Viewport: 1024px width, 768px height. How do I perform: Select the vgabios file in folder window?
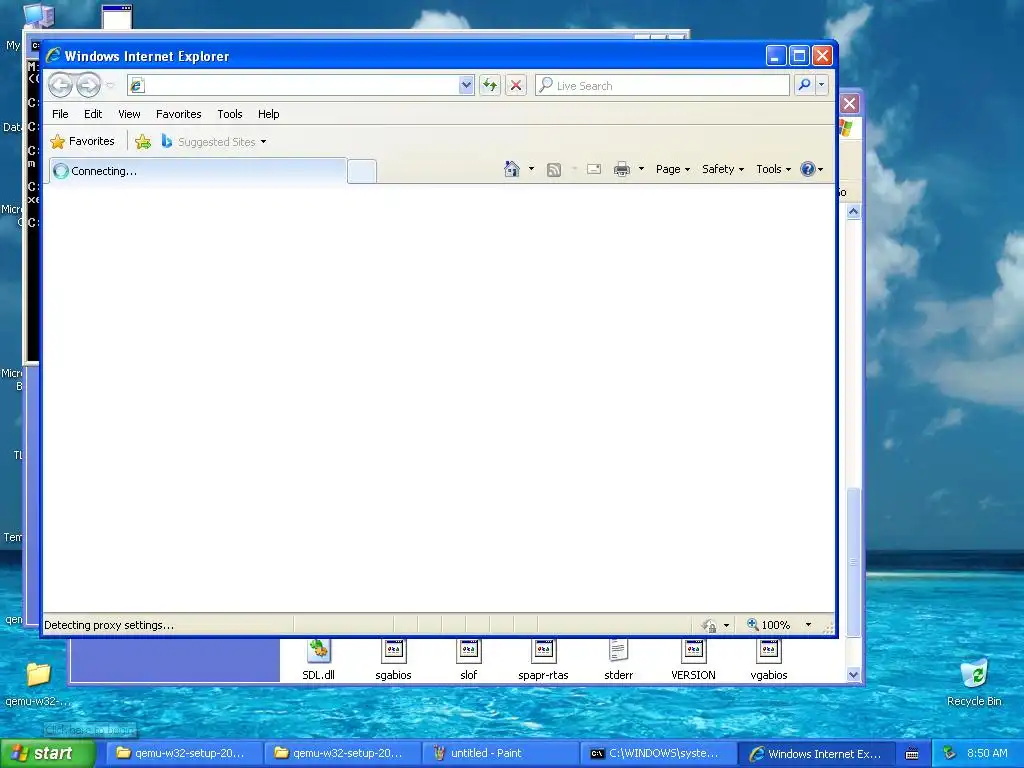tap(769, 660)
